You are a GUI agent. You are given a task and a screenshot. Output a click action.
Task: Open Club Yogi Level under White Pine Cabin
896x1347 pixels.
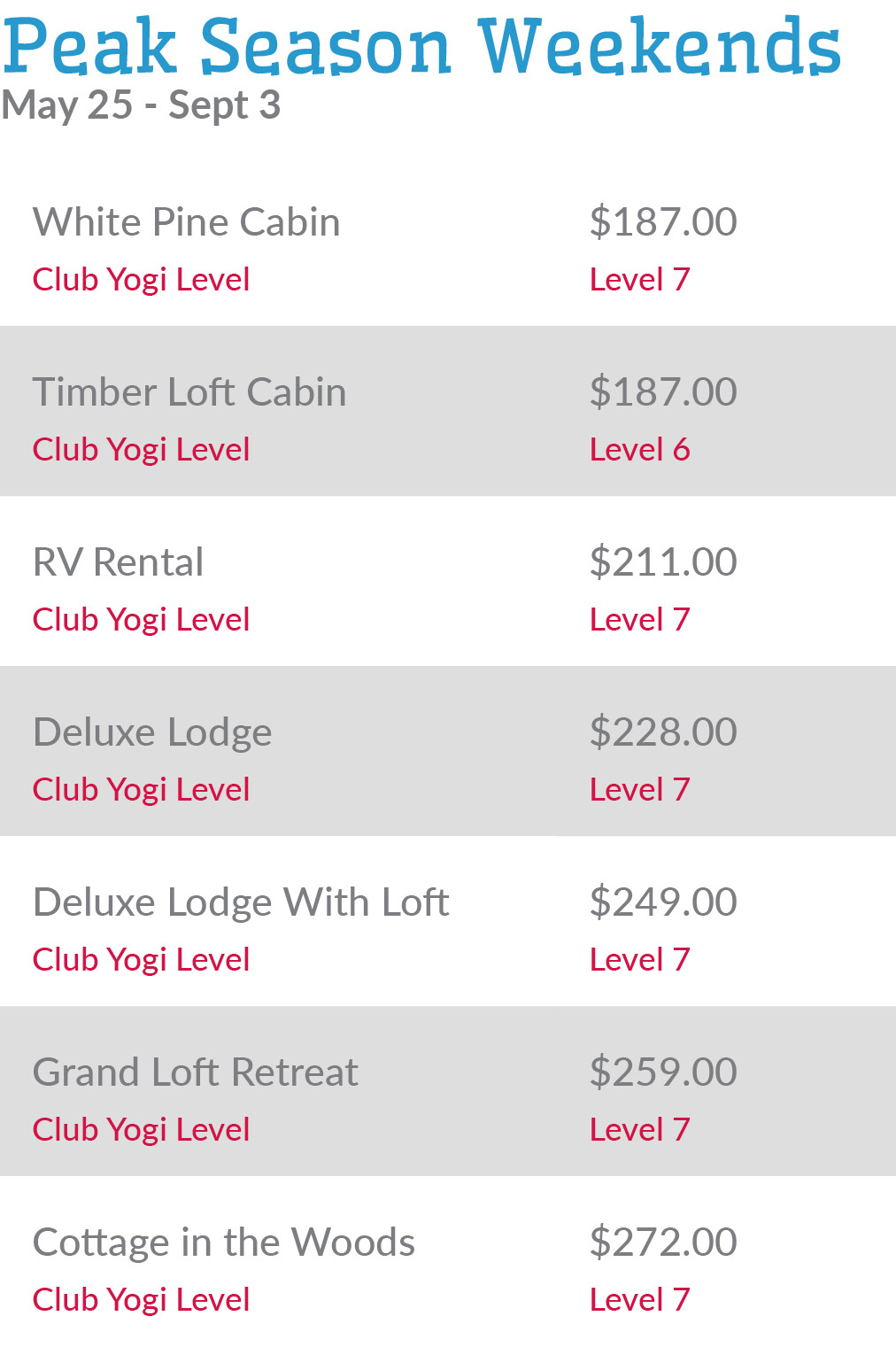click(141, 280)
